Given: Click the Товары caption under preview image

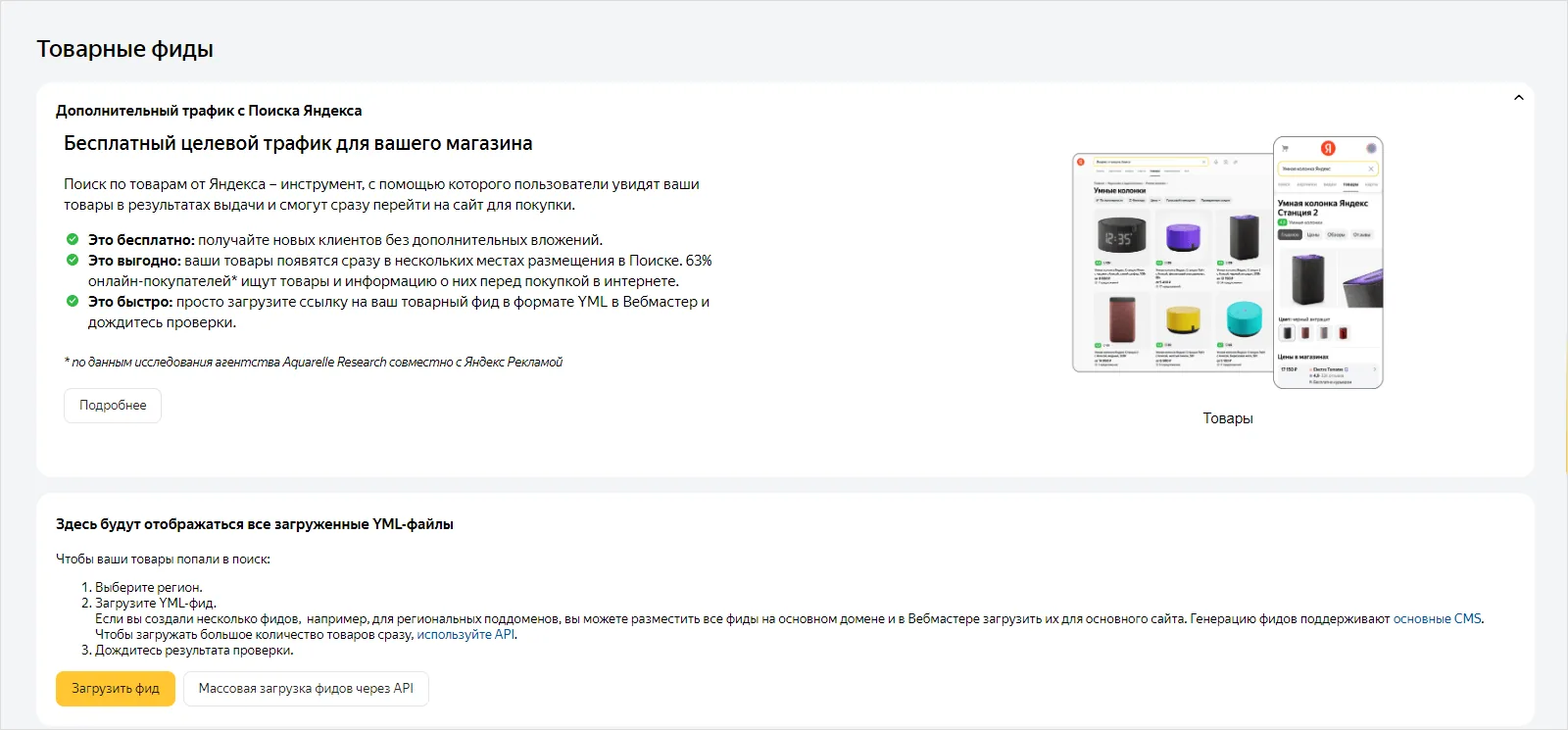Looking at the screenshot, I should point(1227,418).
